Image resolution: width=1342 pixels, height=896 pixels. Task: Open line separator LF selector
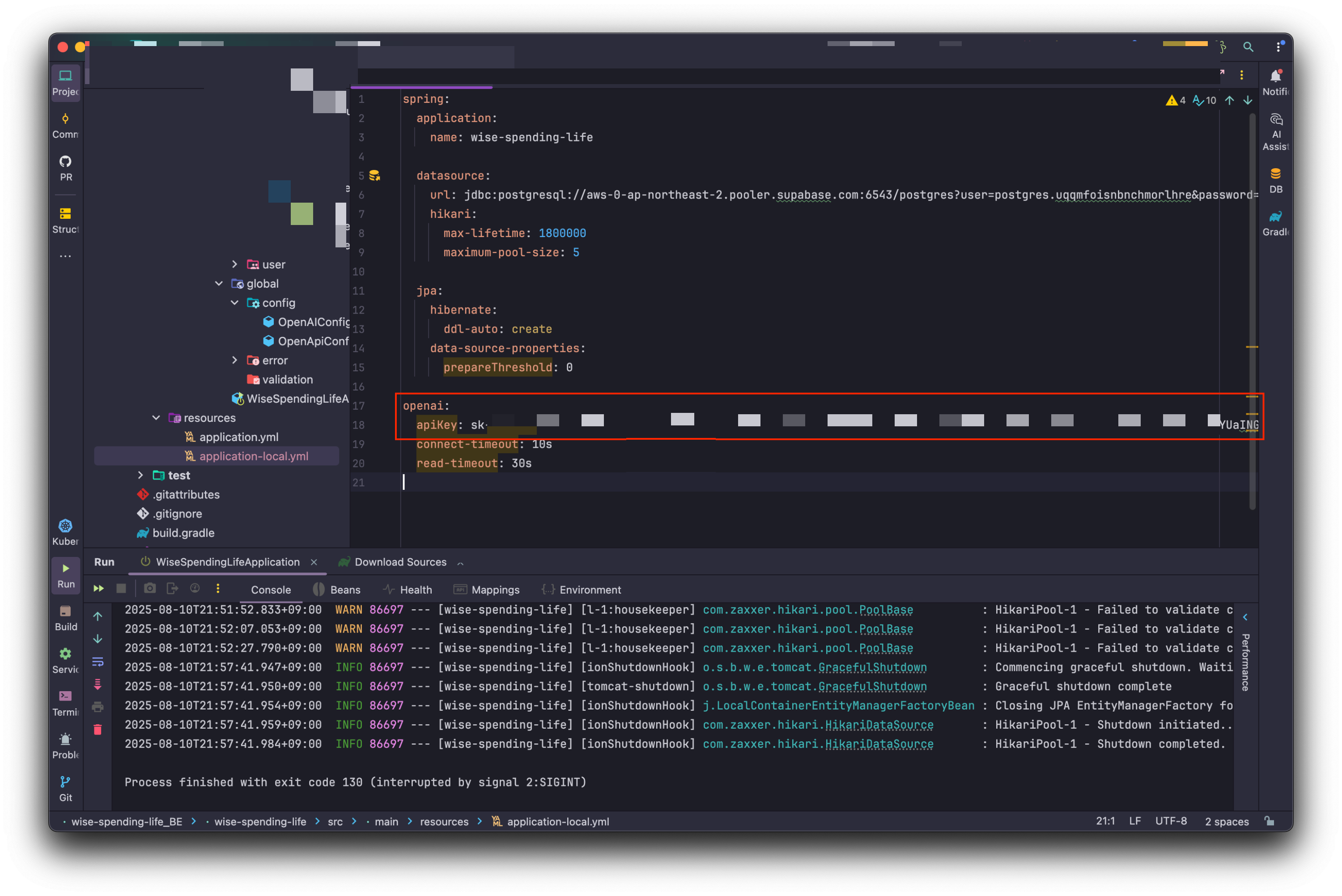pyautogui.click(x=1134, y=821)
